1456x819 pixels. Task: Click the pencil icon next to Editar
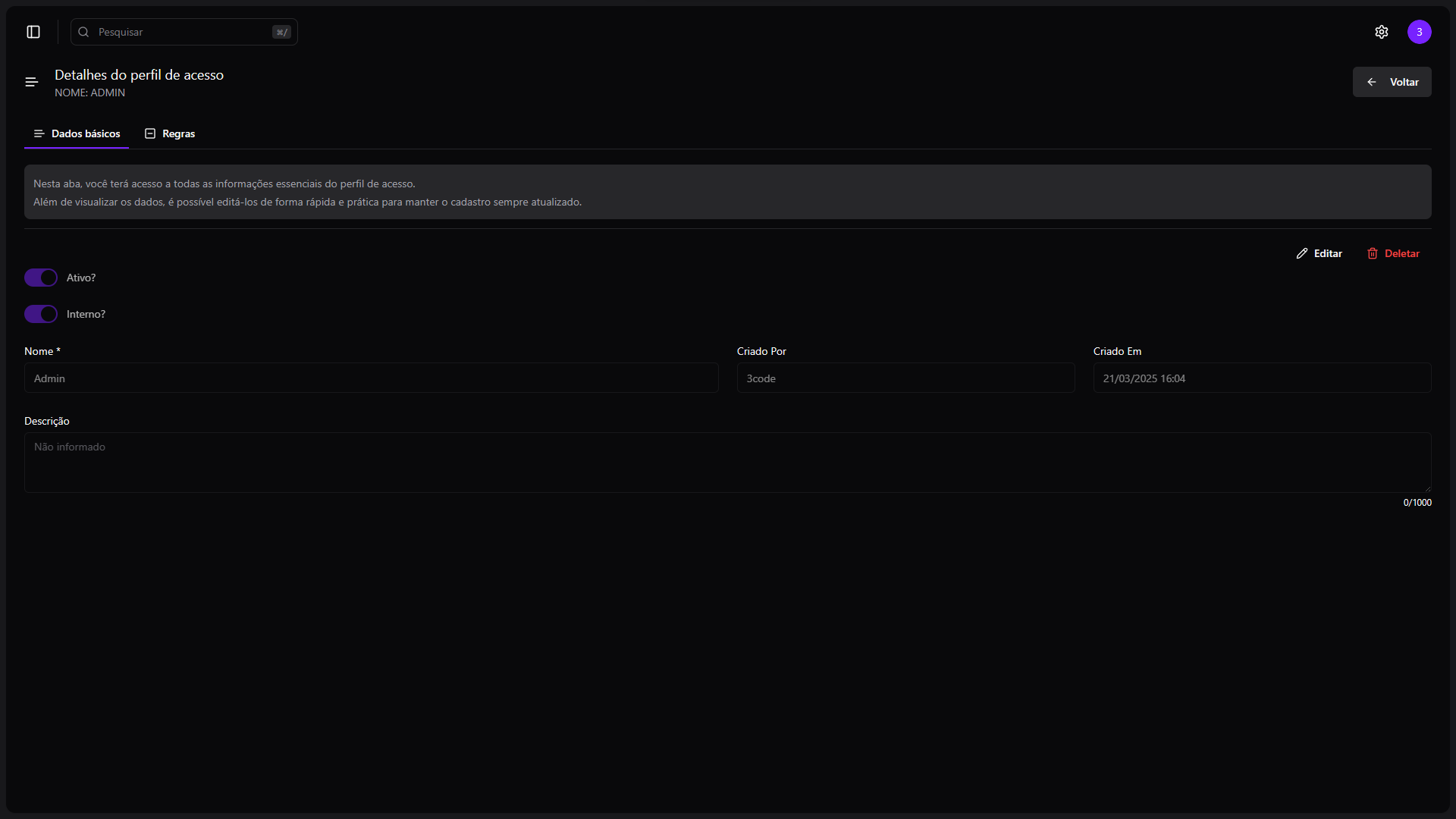click(x=1302, y=253)
